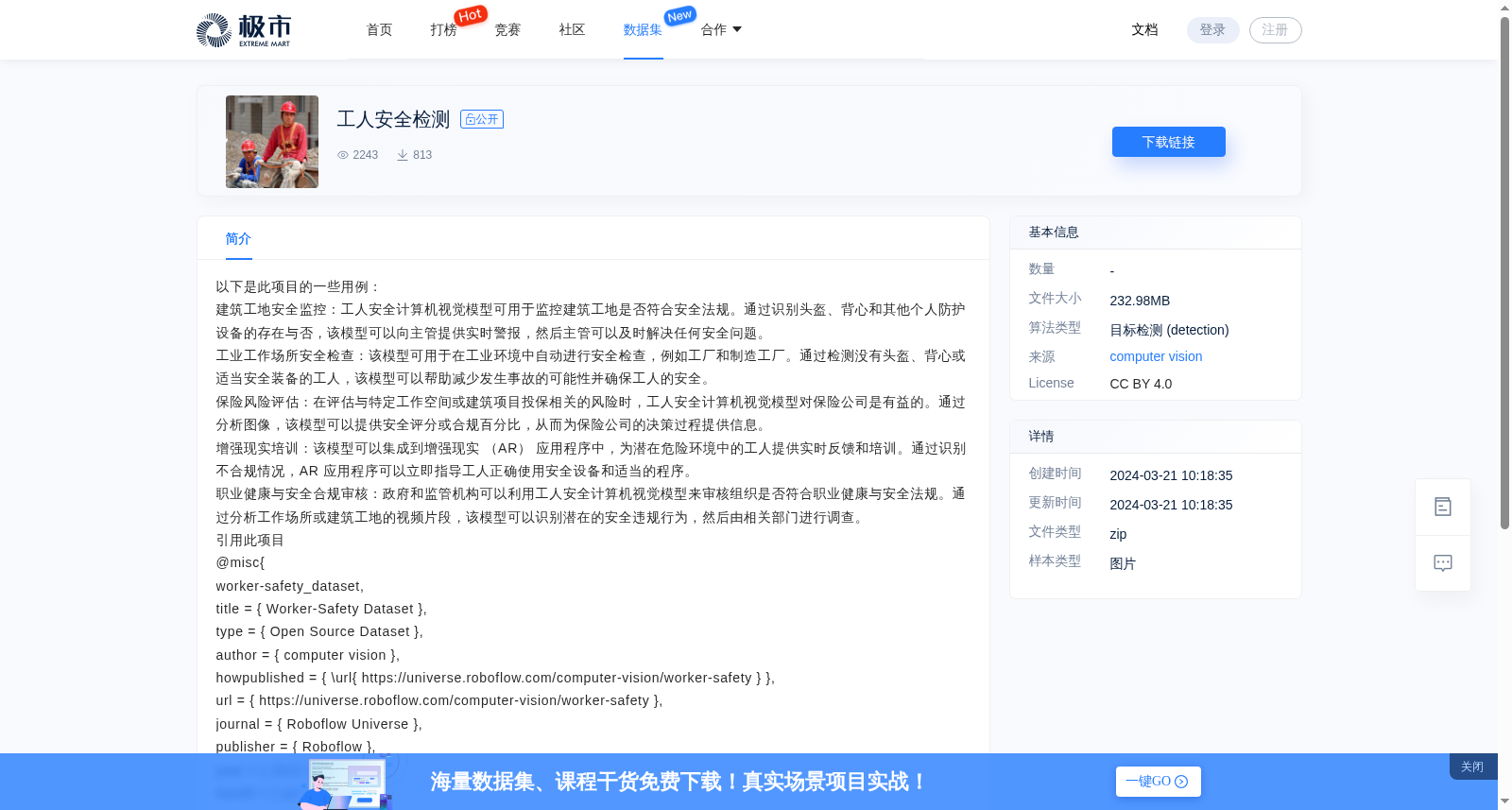Close the bottom banner with 关闭
1512x810 pixels.
click(1472, 767)
